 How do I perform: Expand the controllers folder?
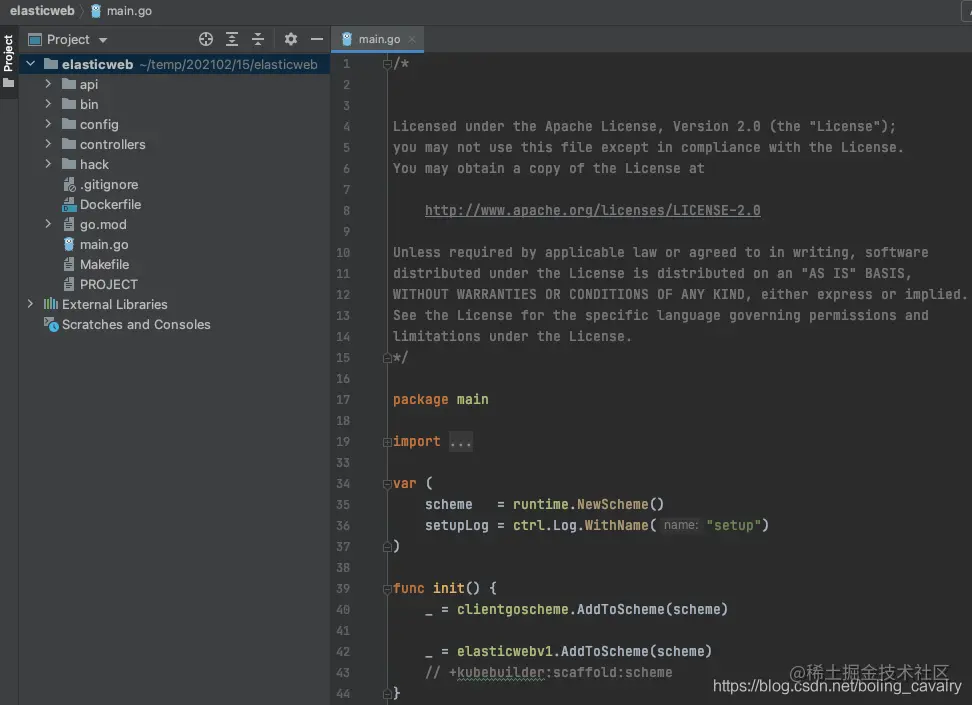pyautogui.click(x=48, y=144)
